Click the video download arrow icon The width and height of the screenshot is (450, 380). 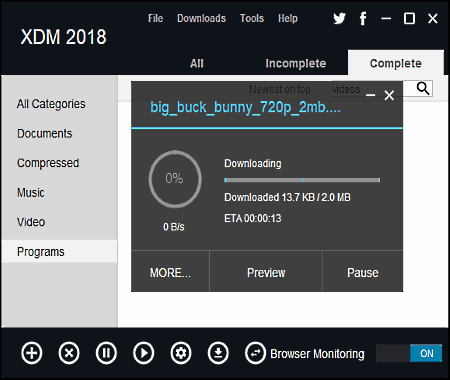pos(218,353)
